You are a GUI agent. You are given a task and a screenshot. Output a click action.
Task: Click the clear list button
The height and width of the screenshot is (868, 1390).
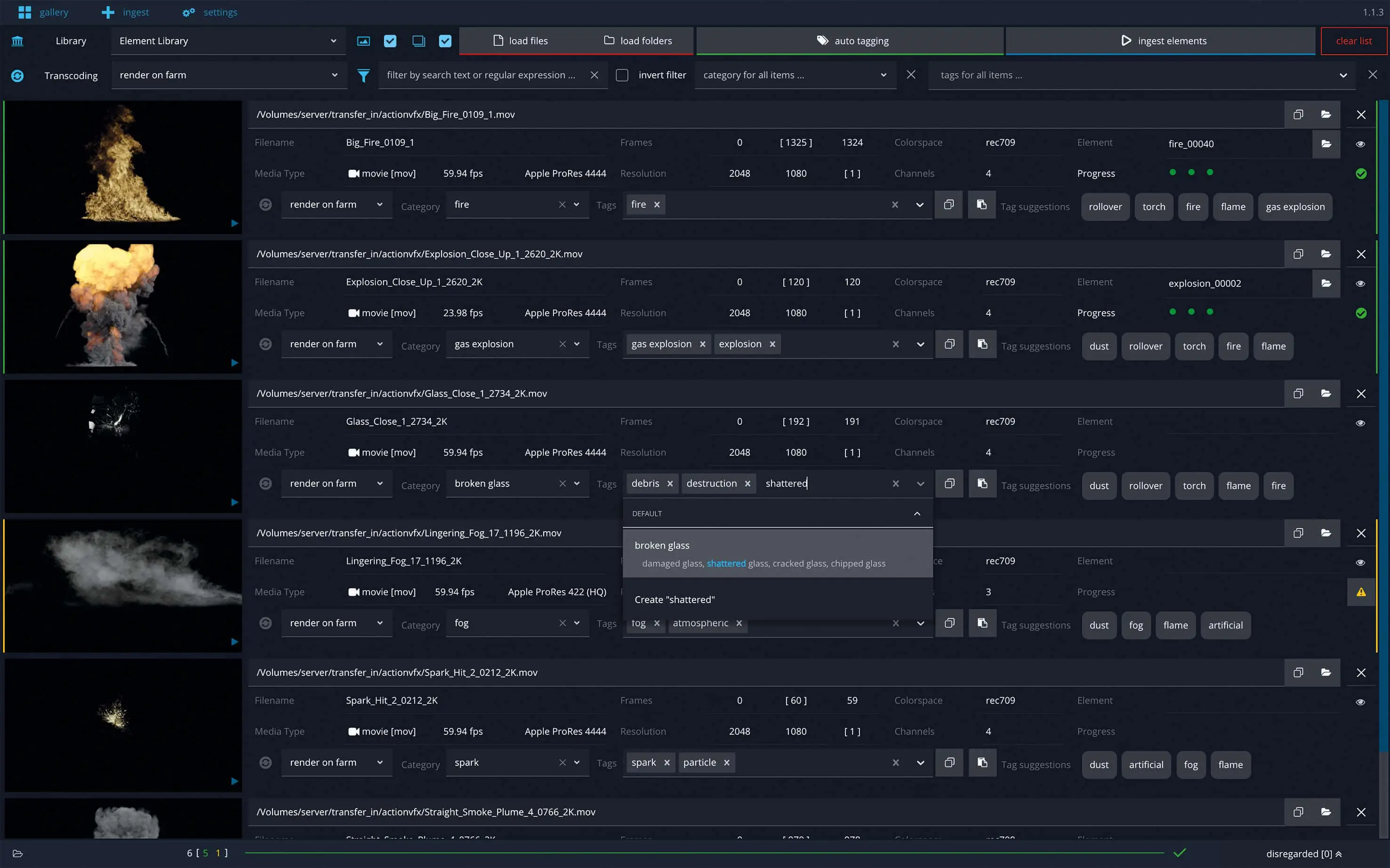pos(1353,41)
